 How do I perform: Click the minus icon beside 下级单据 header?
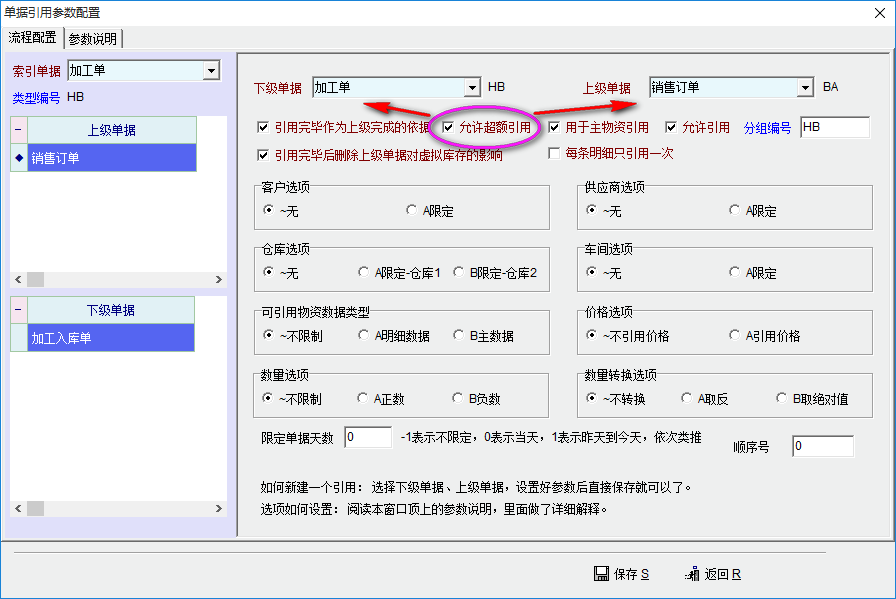pos(18,310)
